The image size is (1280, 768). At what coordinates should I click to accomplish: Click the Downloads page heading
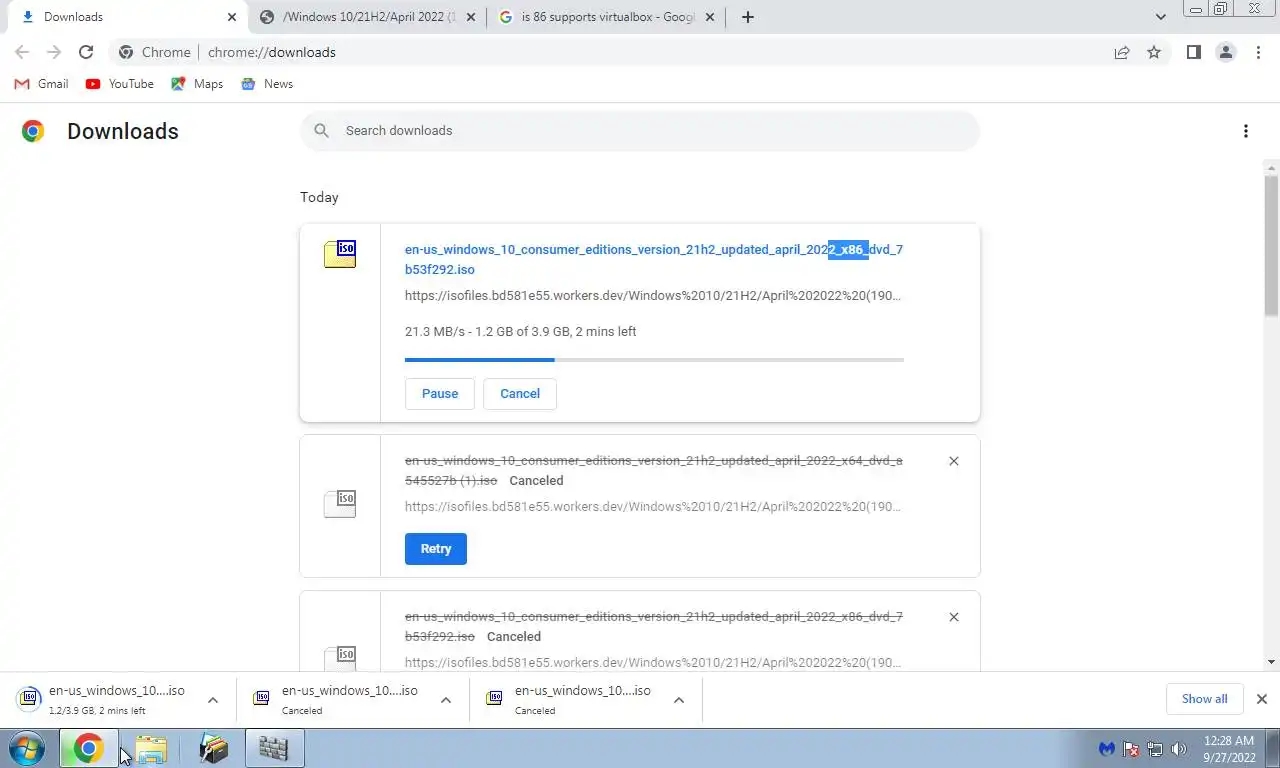point(123,131)
